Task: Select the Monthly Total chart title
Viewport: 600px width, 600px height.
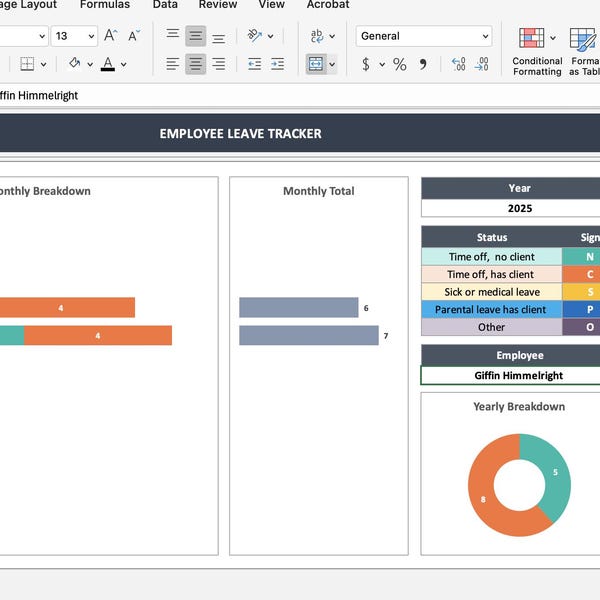Action: (x=319, y=191)
